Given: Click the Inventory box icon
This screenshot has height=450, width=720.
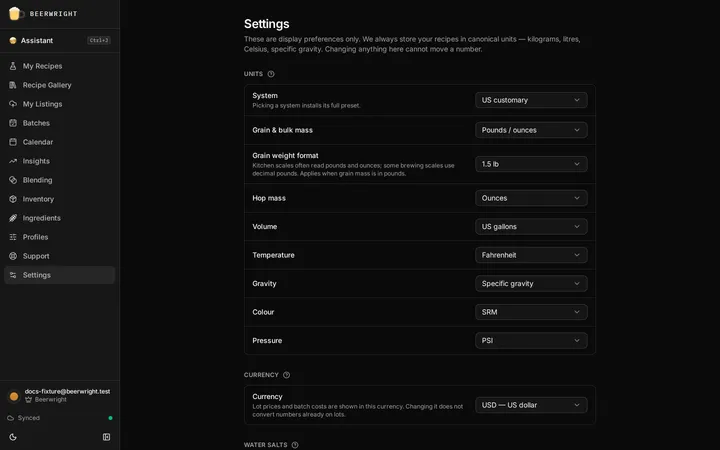Looking at the screenshot, I should (13, 199).
